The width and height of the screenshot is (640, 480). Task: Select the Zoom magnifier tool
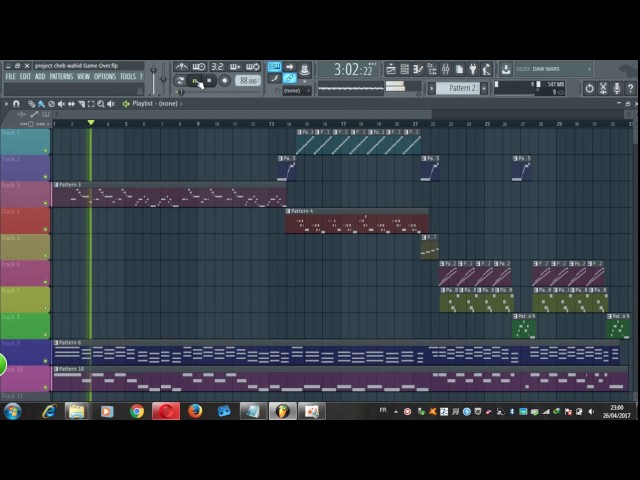[x=101, y=104]
